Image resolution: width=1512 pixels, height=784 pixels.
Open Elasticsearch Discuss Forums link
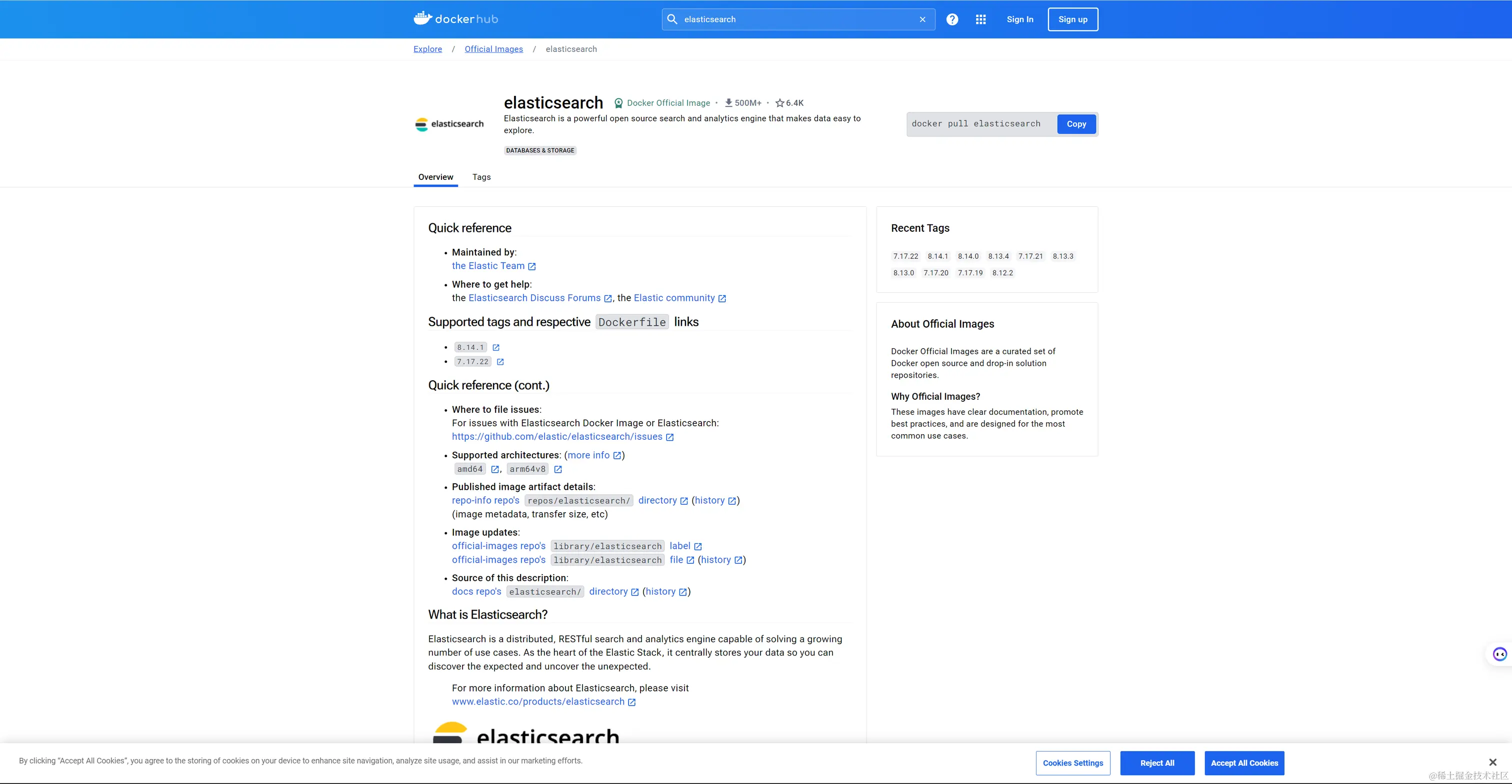pyautogui.click(x=534, y=298)
